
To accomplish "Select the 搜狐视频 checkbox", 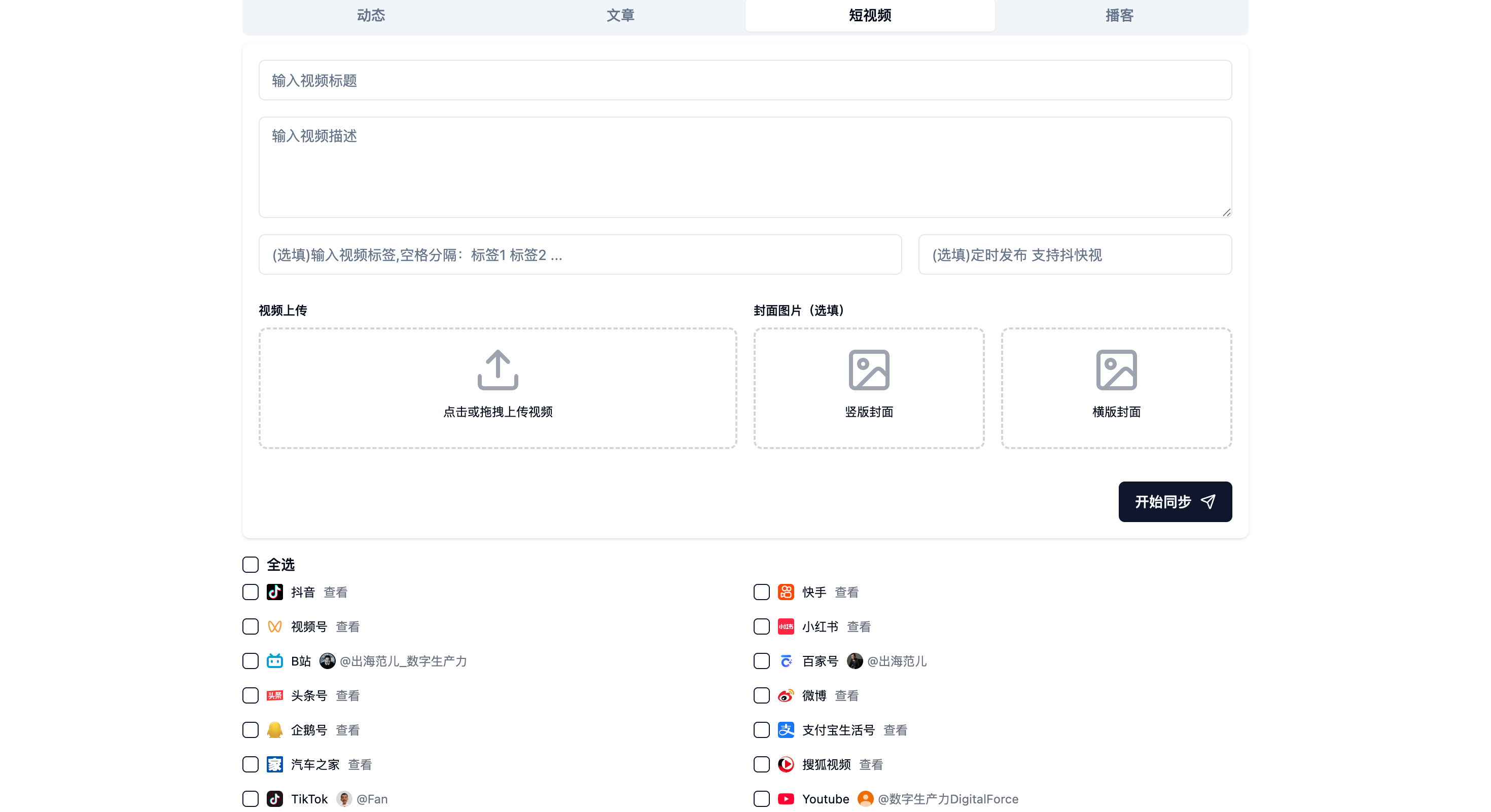I will pyautogui.click(x=761, y=764).
